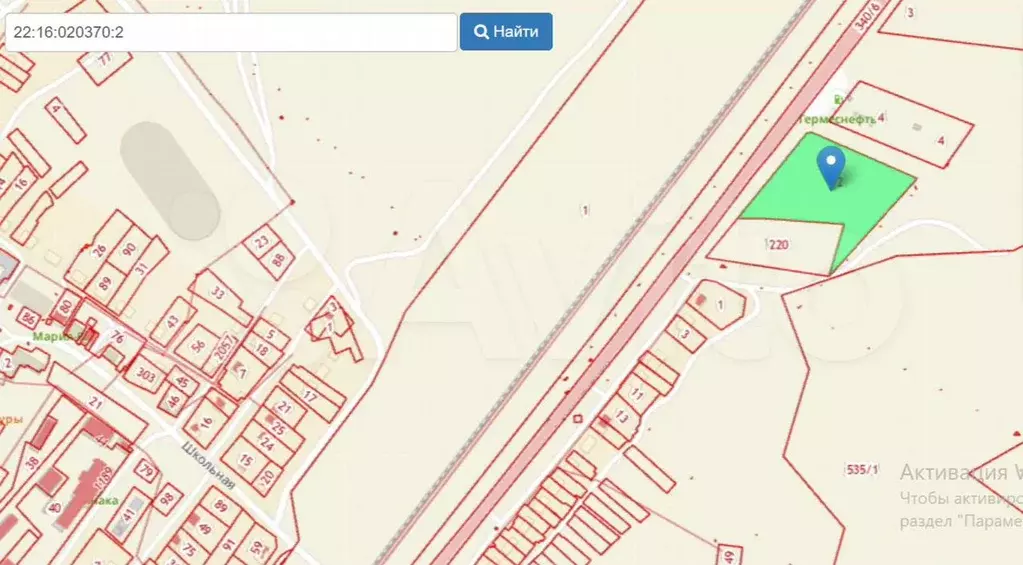Select parcel labeled 80
Image resolution: width=1023 pixels, height=565 pixels.
65,307
